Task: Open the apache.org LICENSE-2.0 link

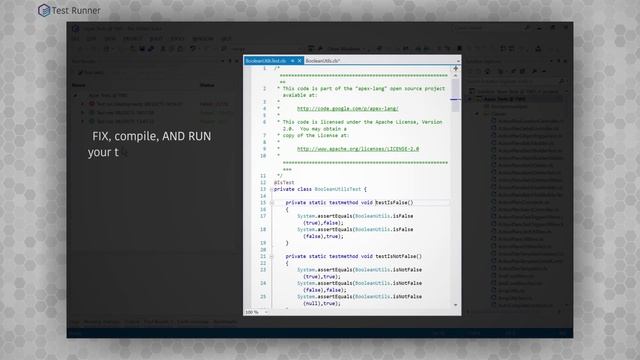Action: [x=358, y=149]
